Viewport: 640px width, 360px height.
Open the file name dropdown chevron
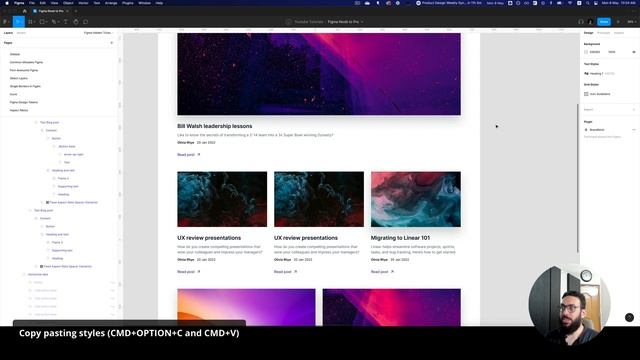pos(362,22)
